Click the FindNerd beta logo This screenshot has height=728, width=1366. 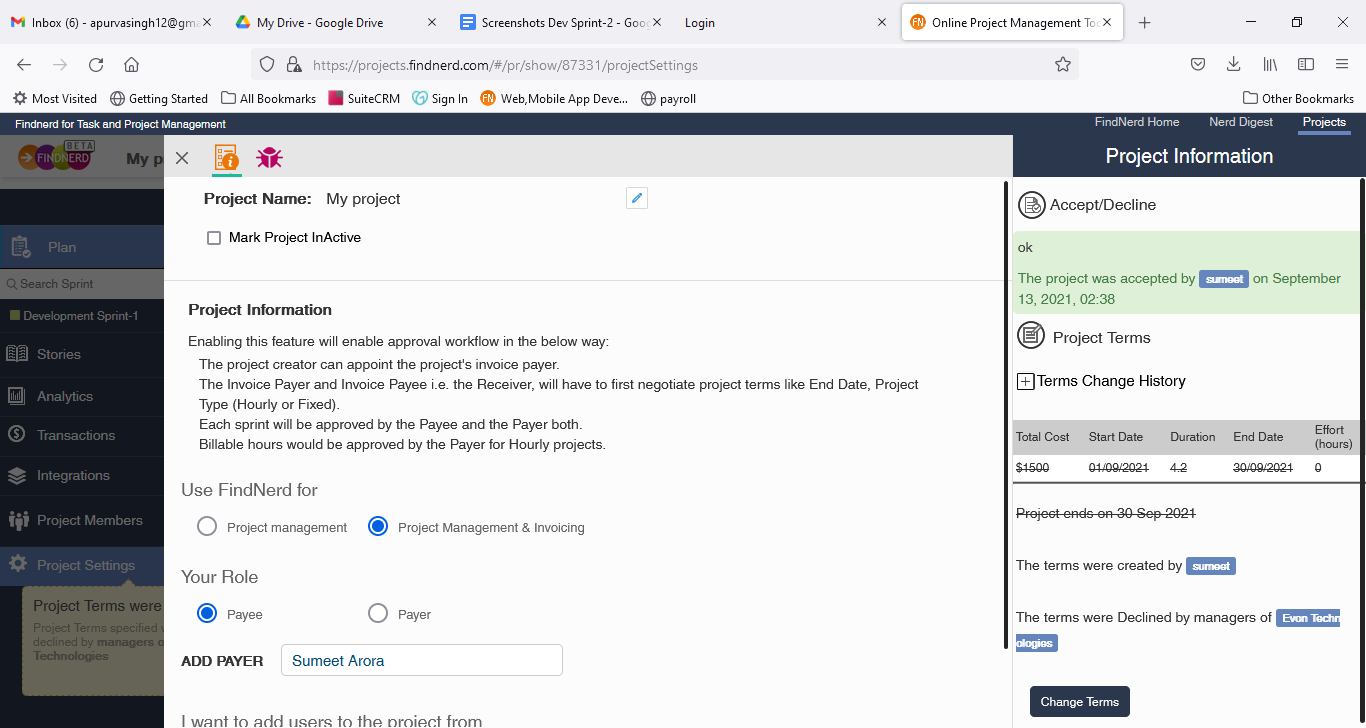(57, 156)
